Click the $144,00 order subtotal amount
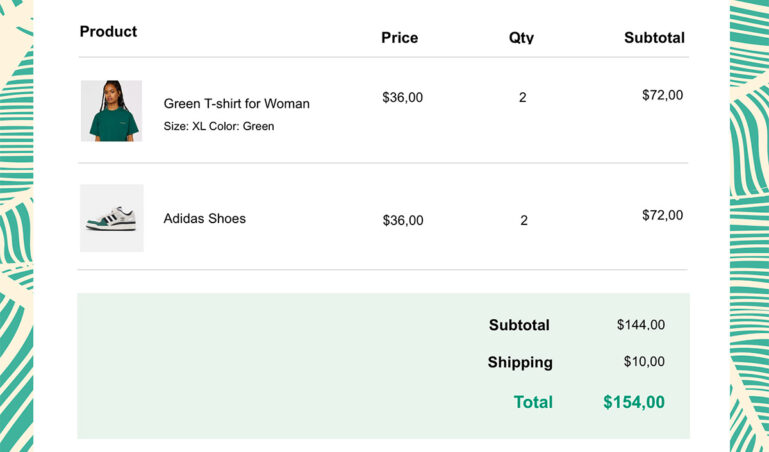 [x=640, y=325]
